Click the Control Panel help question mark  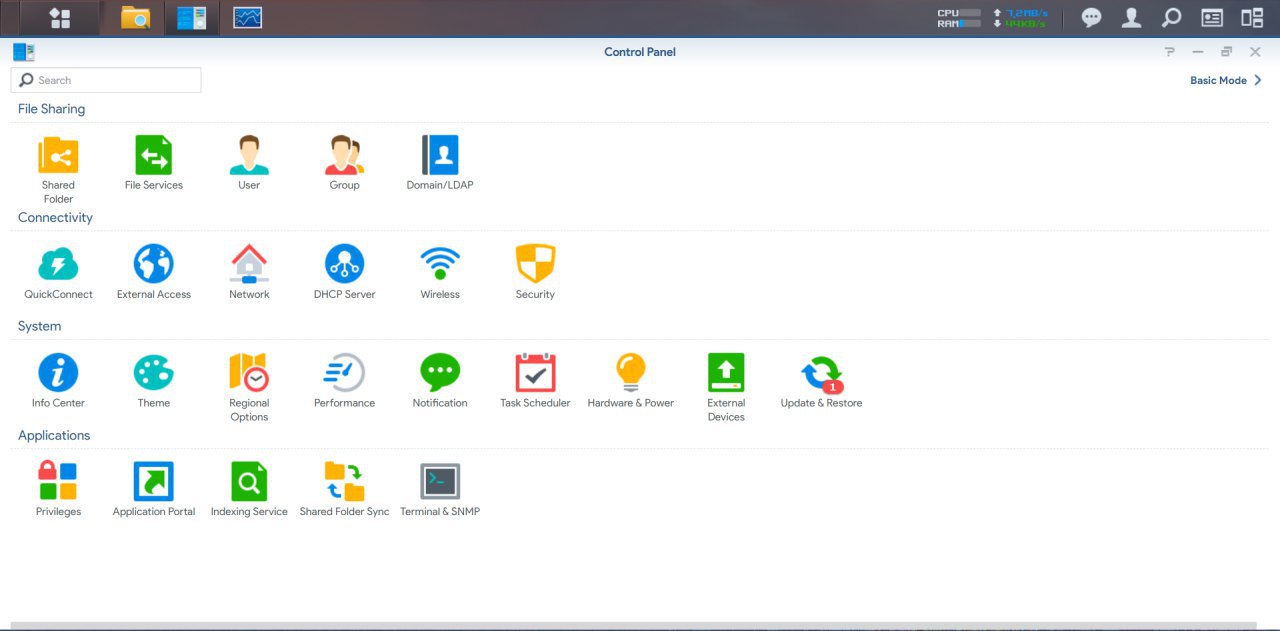coord(1169,52)
